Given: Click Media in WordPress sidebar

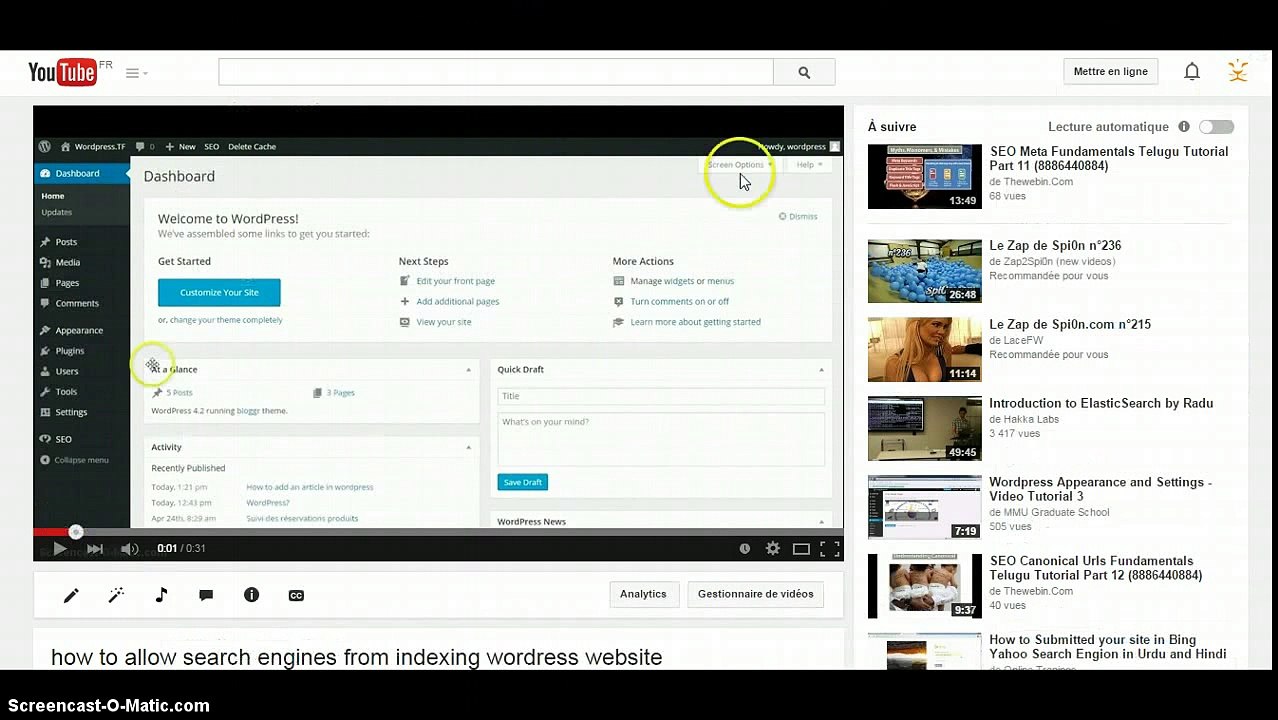Looking at the screenshot, I should [67, 263].
